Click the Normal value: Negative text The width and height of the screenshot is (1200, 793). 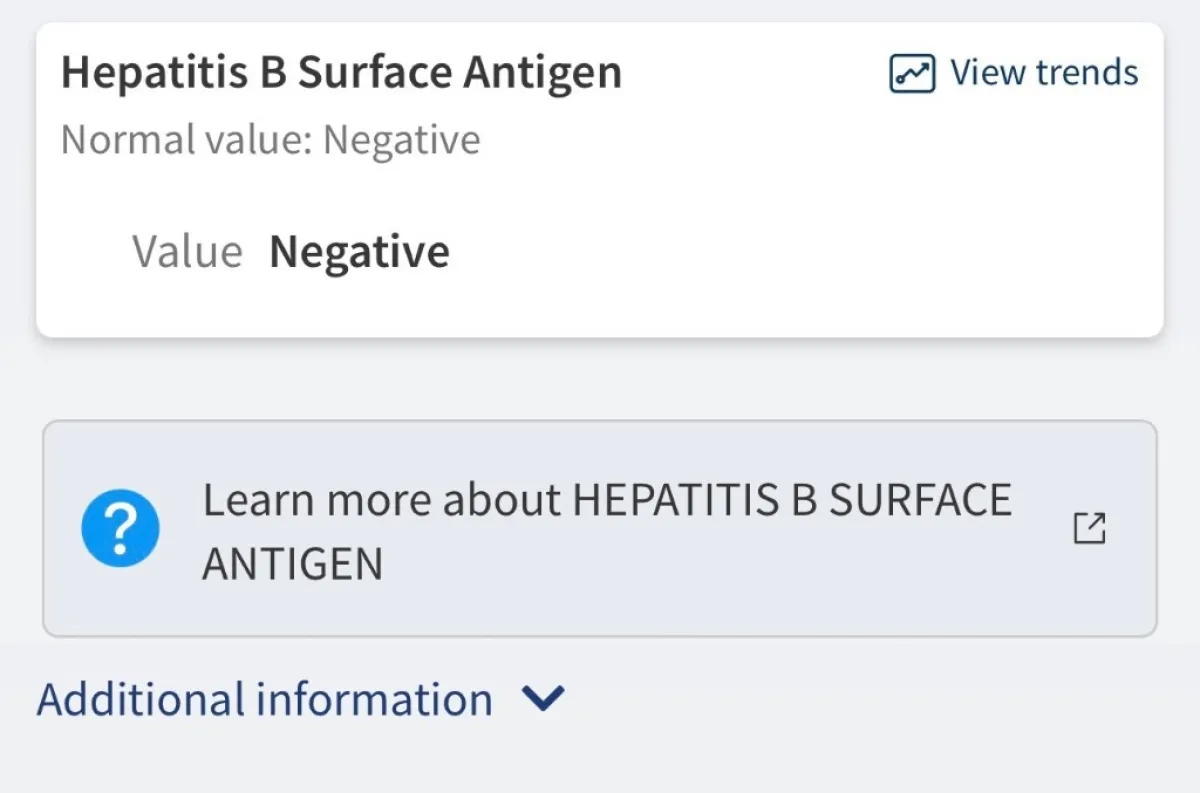270,140
